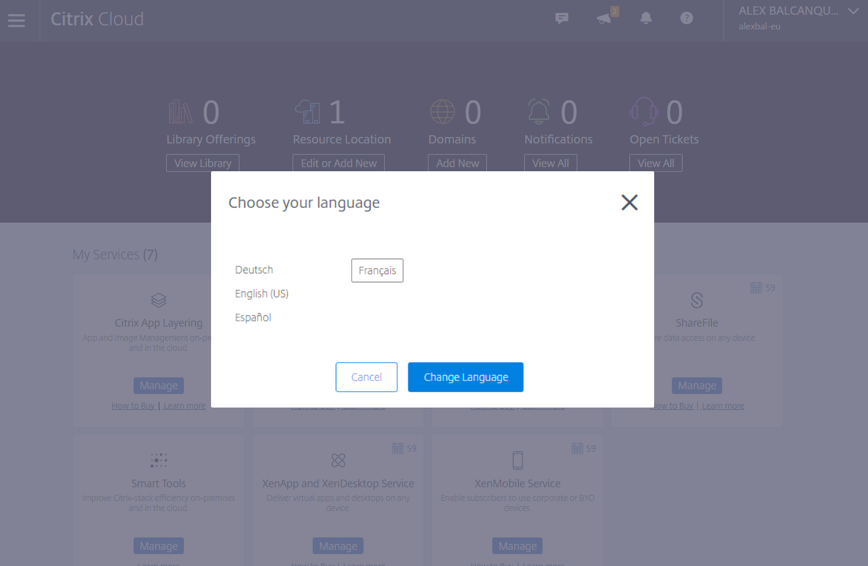Click the View Library button

[x=203, y=163]
